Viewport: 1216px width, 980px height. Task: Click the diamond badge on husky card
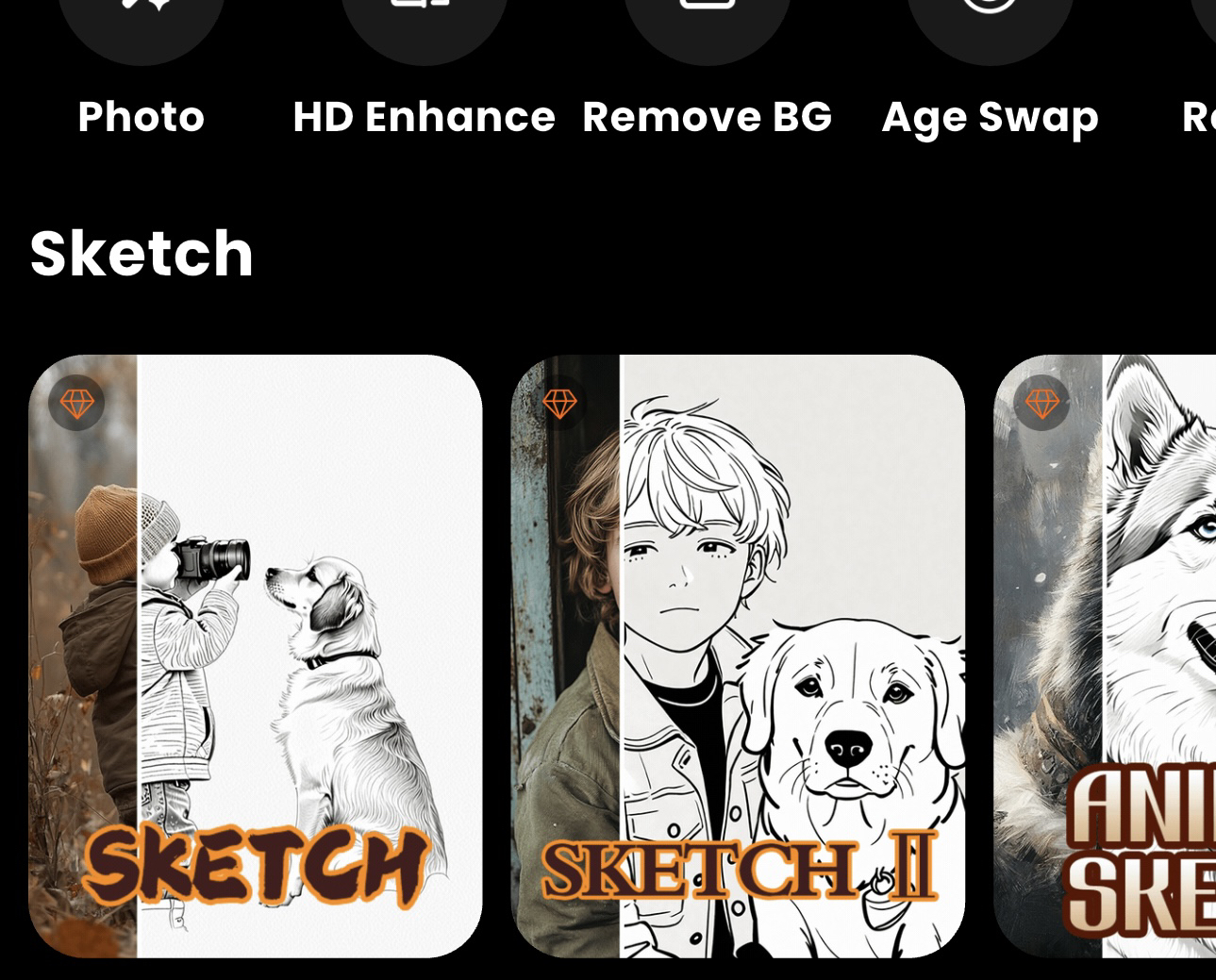click(x=1041, y=403)
